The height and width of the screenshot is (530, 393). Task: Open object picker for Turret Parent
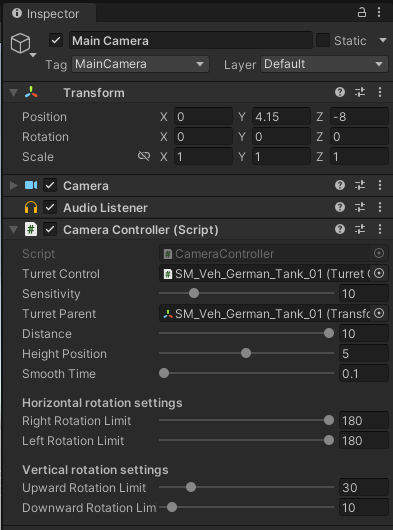[x=379, y=314]
